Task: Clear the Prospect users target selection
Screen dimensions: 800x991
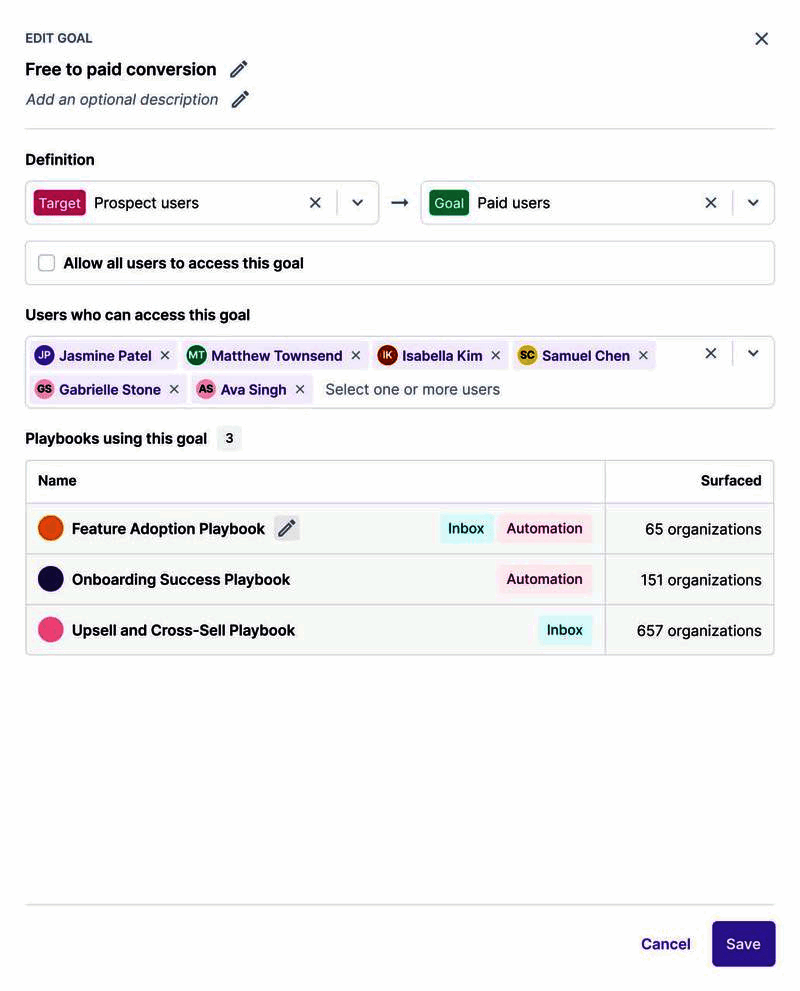Action: point(315,203)
